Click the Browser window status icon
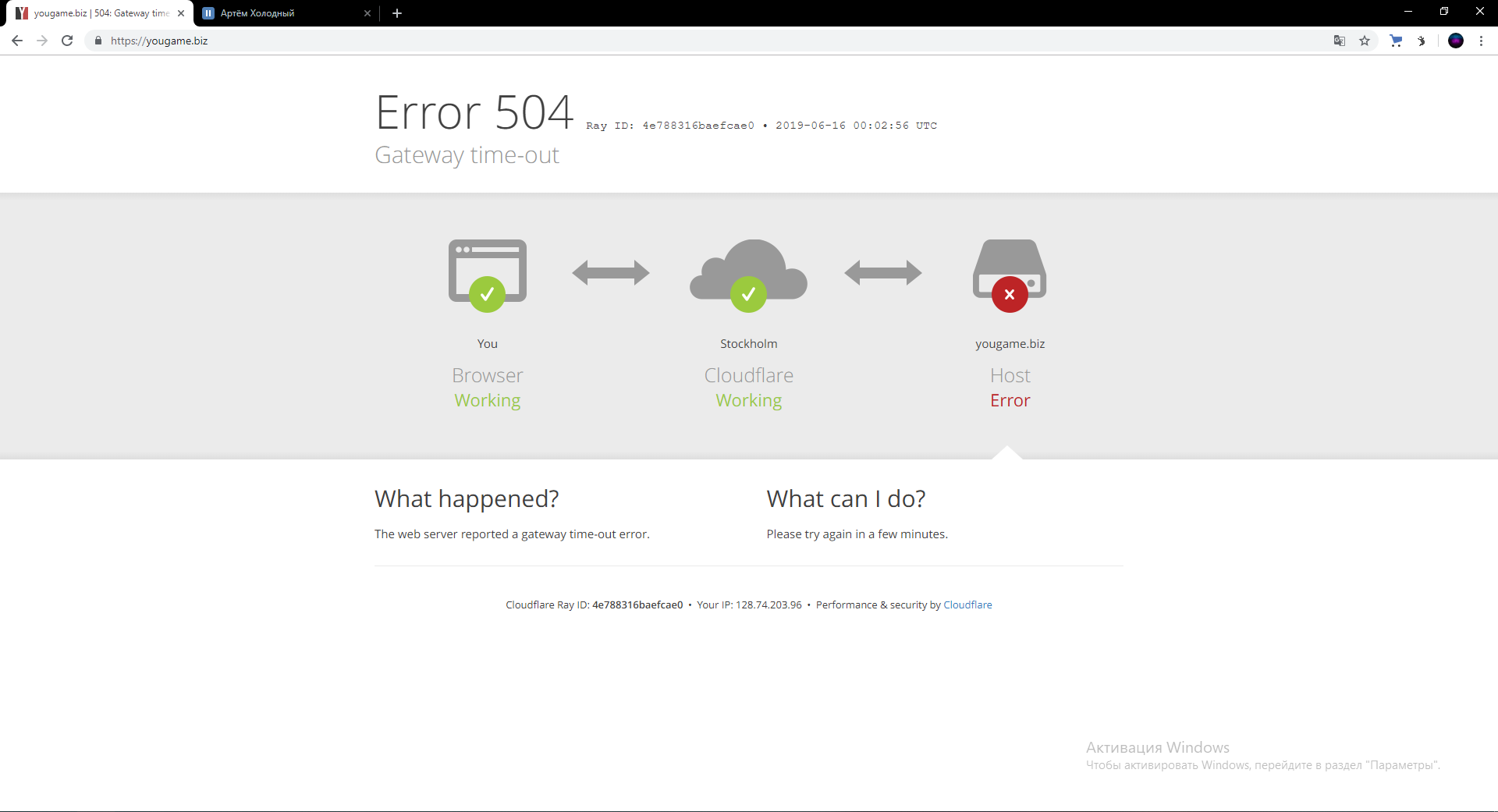Screen dimensions: 1498x812 pyautogui.click(x=488, y=275)
